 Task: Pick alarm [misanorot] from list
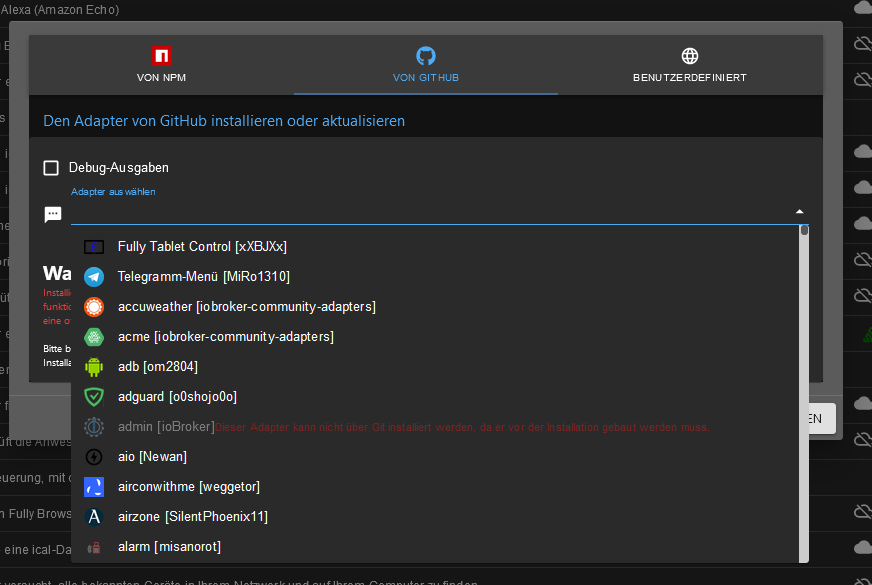(x=435, y=547)
